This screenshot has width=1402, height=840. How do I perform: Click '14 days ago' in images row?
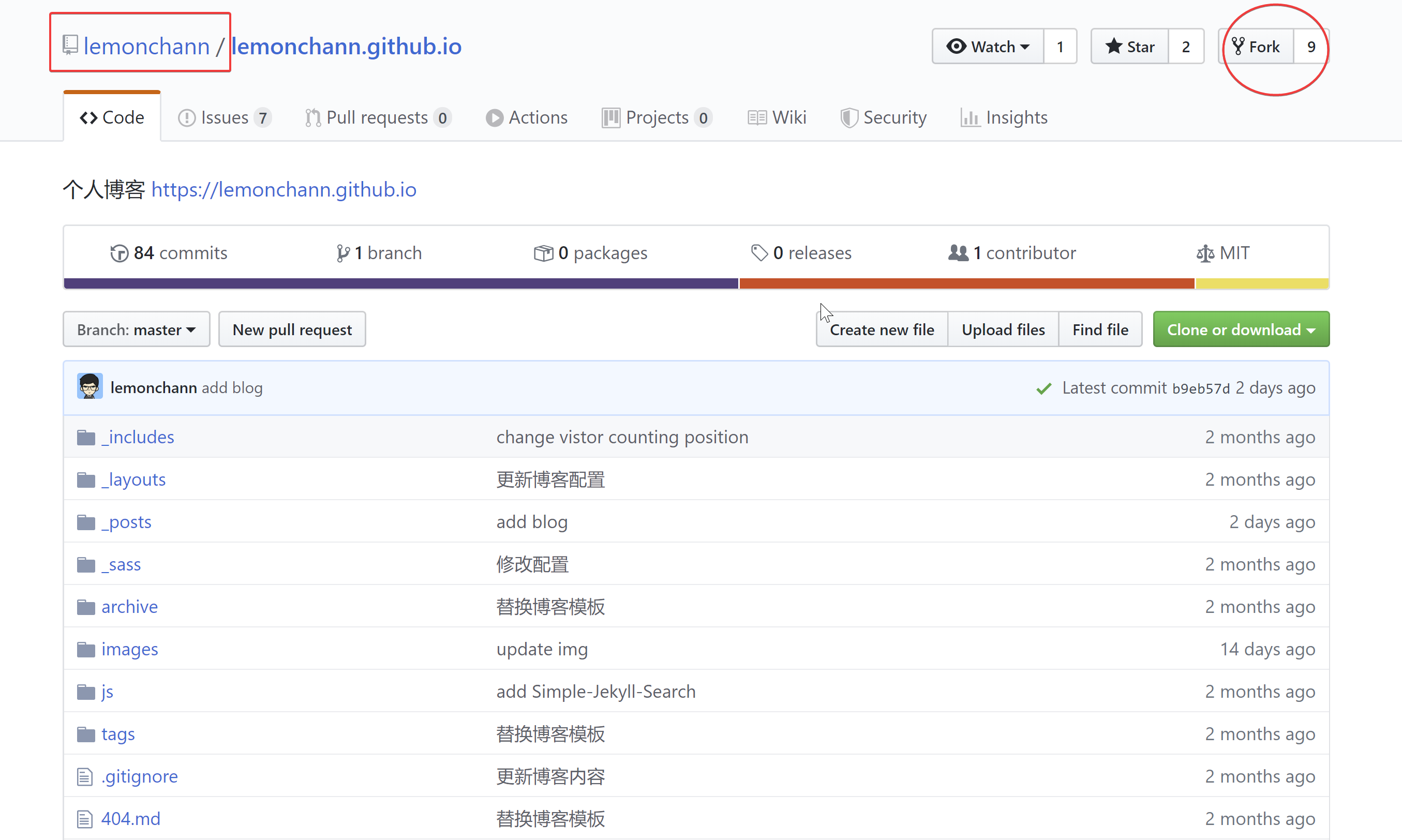pos(1267,650)
